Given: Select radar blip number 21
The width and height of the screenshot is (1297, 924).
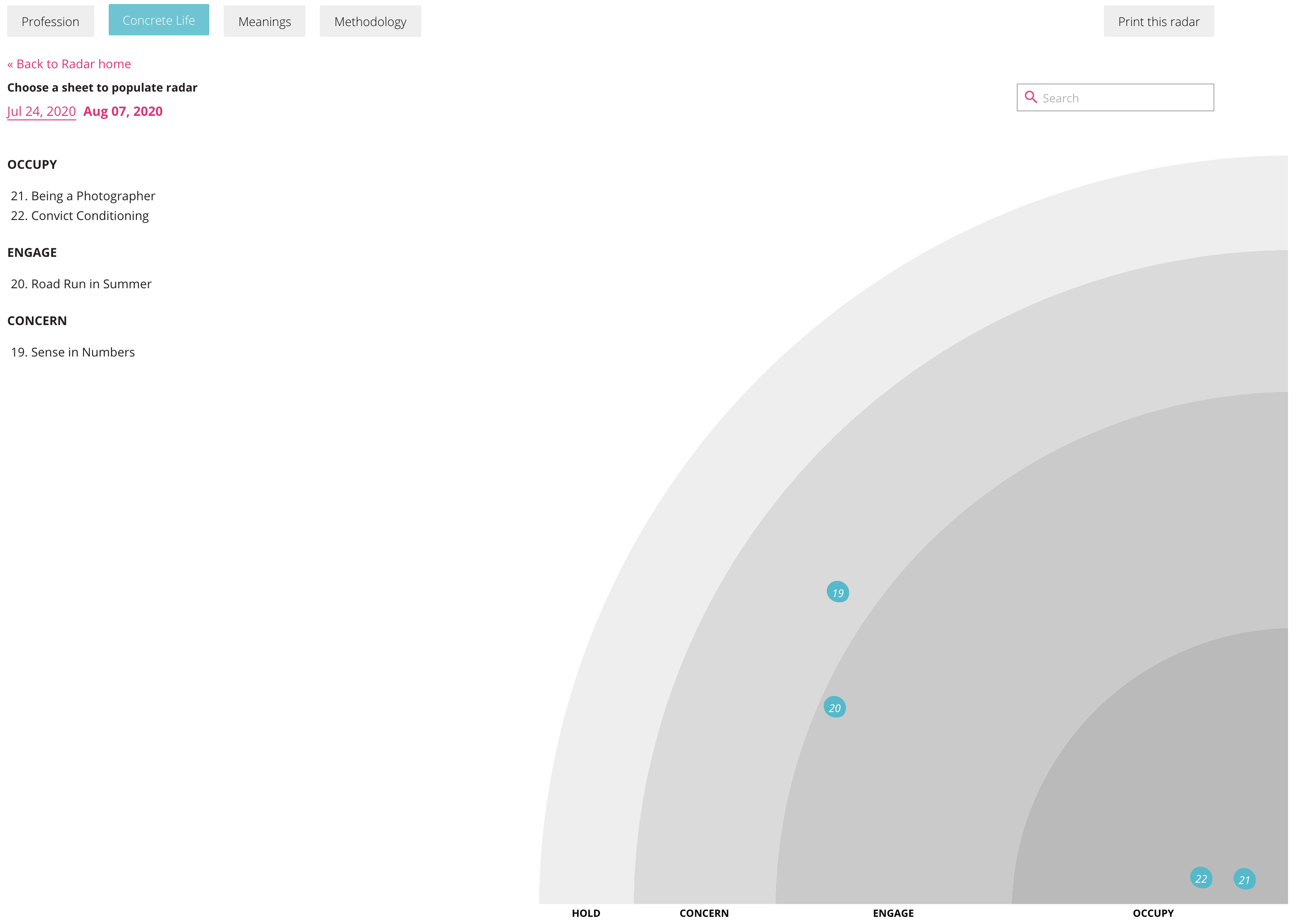Looking at the screenshot, I should (1244, 879).
